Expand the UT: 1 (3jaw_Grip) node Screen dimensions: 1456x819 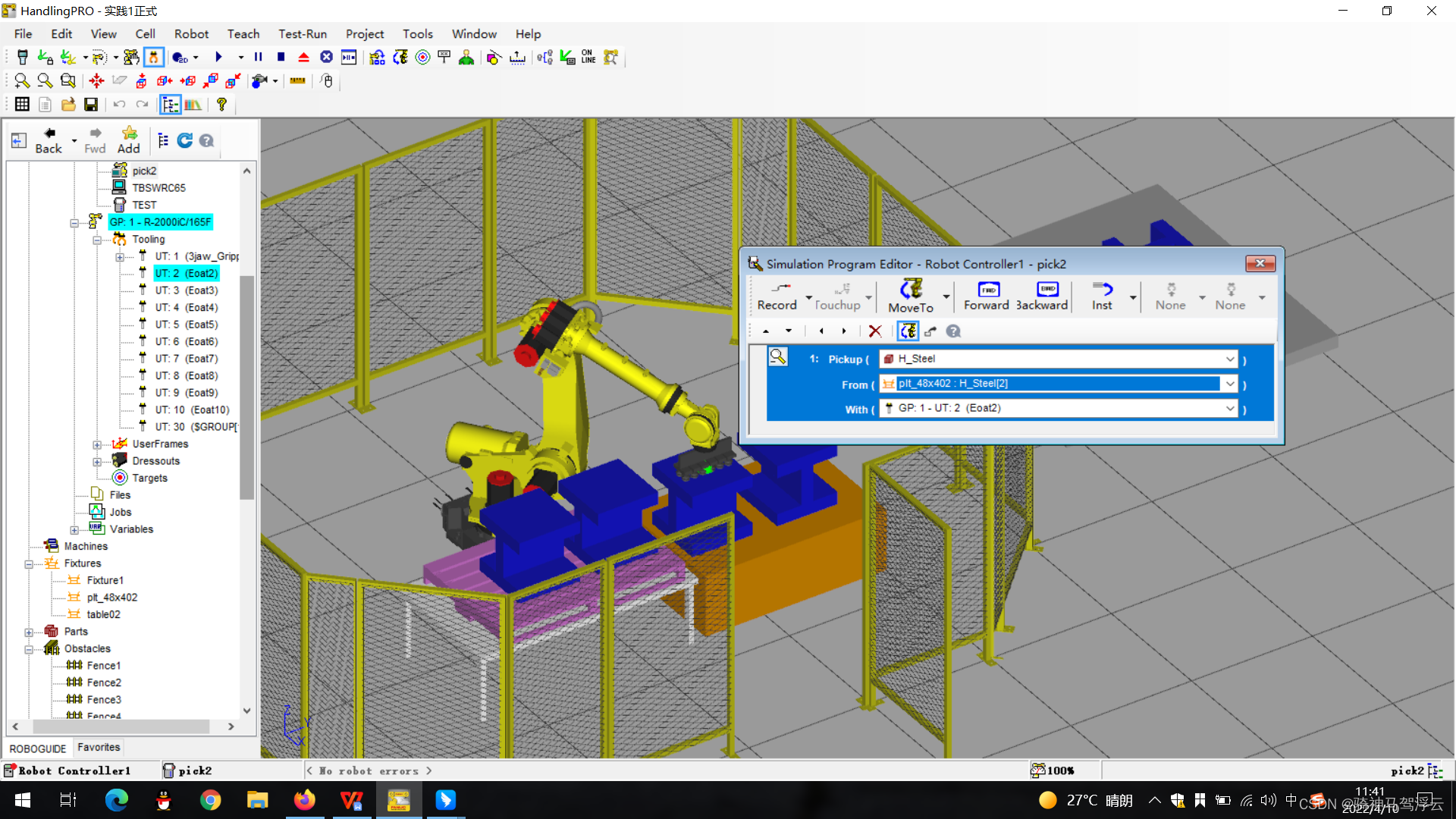tap(120, 258)
